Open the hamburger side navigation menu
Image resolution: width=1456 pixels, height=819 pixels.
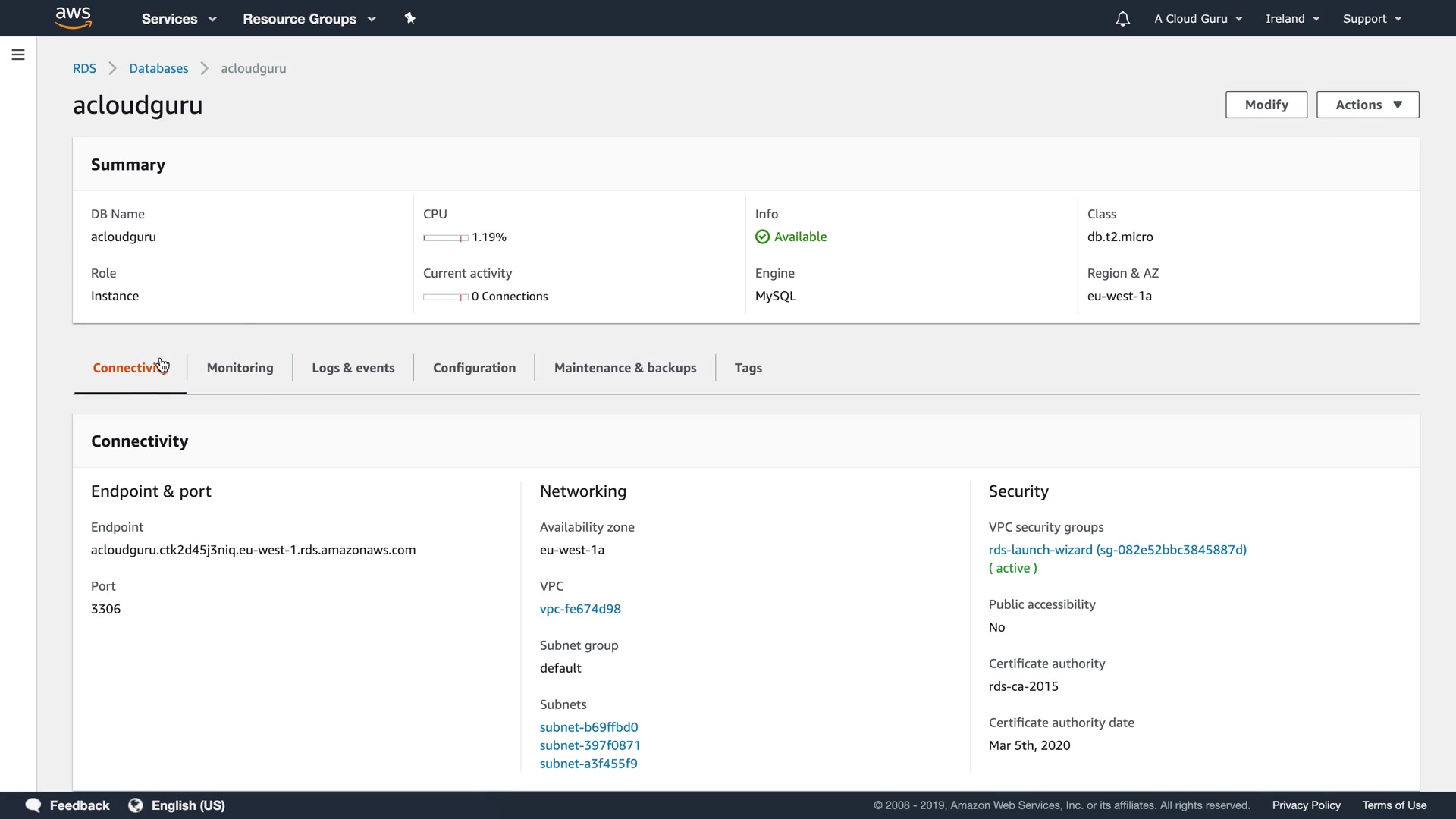(18, 55)
